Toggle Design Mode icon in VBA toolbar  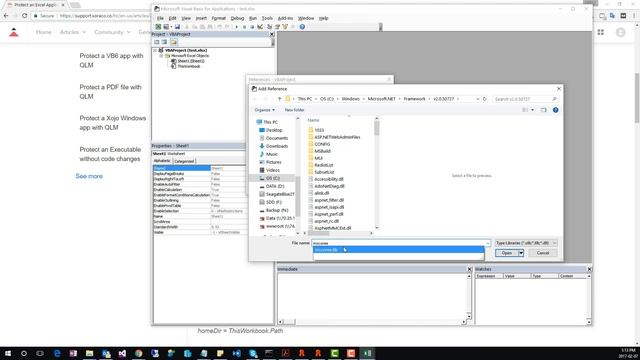tap(260, 27)
